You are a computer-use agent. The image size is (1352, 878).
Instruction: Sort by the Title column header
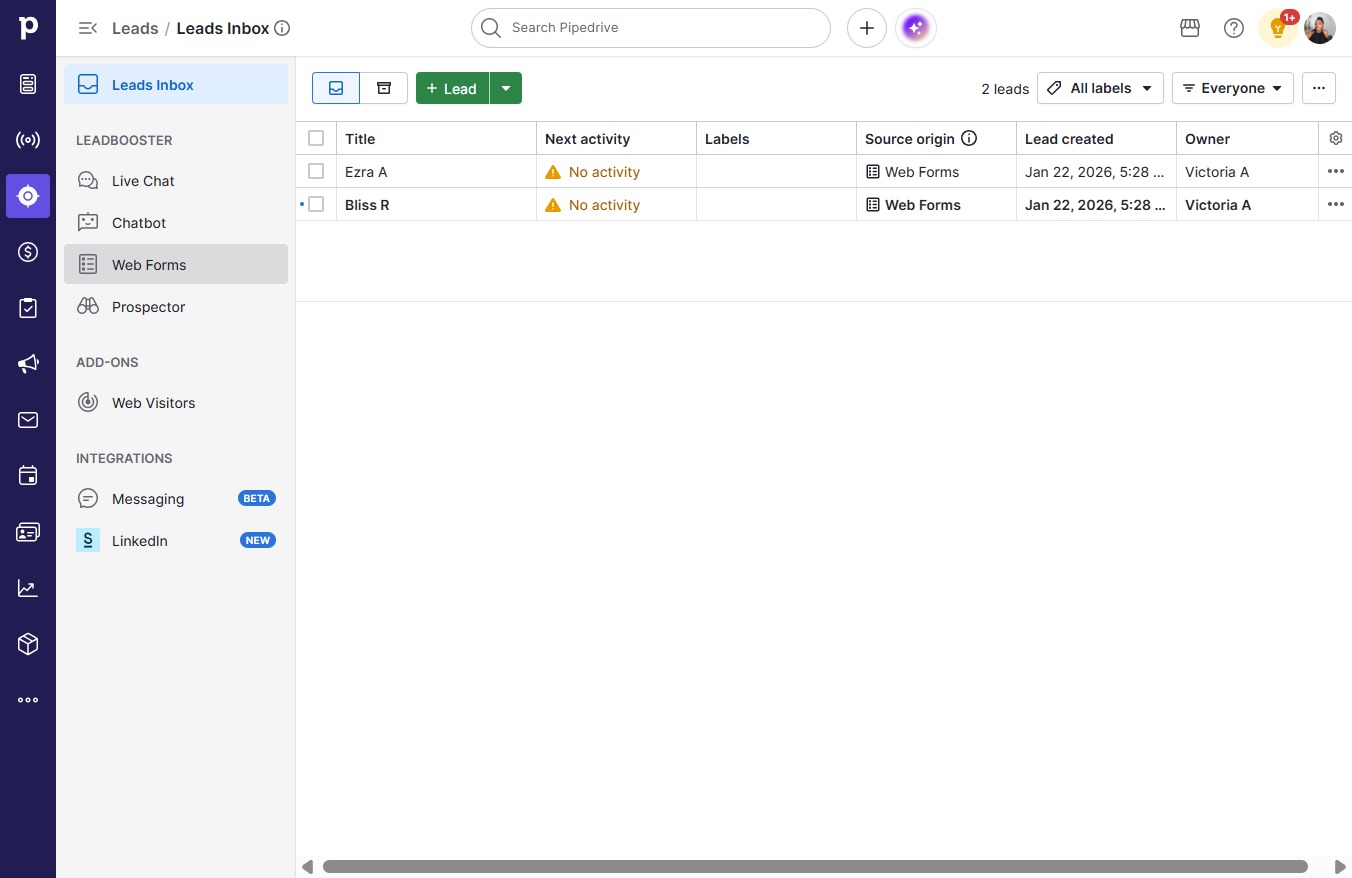click(436, 139)
